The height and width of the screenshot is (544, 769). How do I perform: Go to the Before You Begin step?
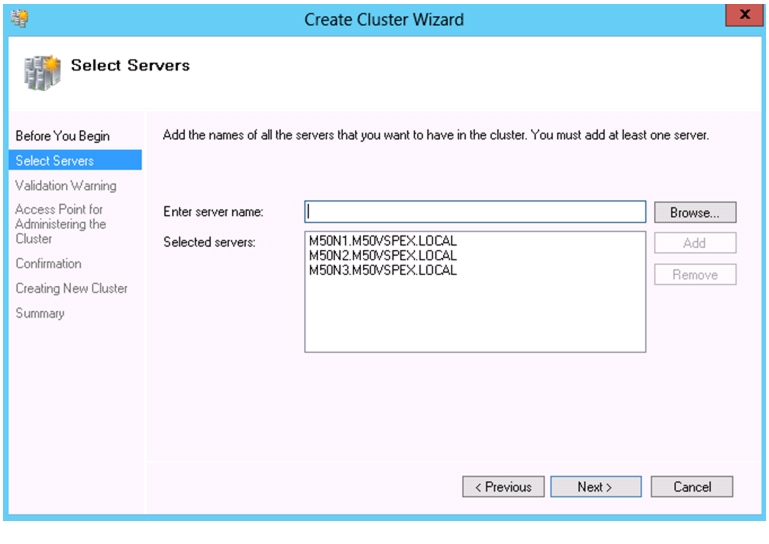tap(62, 136)
